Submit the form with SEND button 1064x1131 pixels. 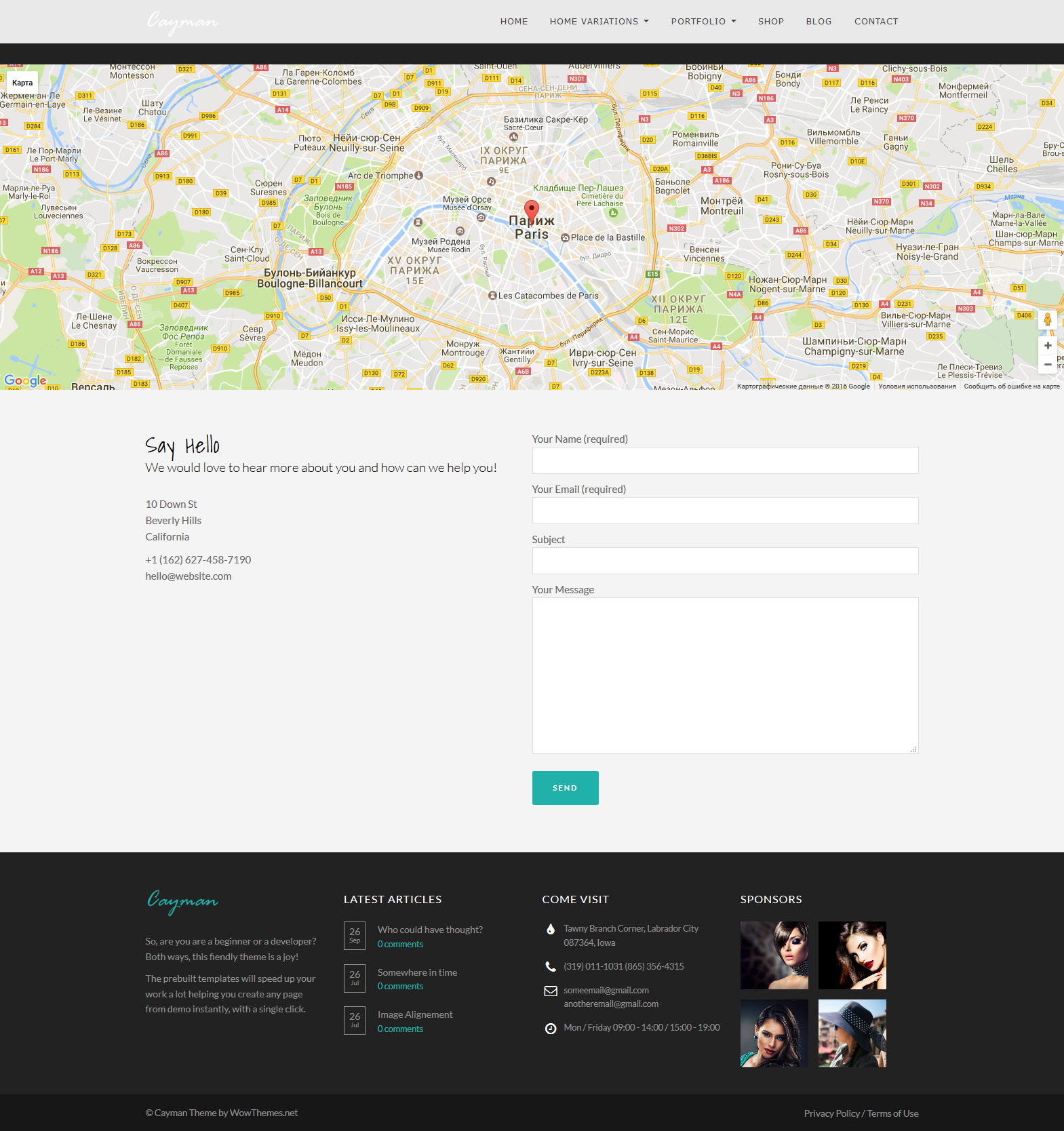tap(565, 788)
